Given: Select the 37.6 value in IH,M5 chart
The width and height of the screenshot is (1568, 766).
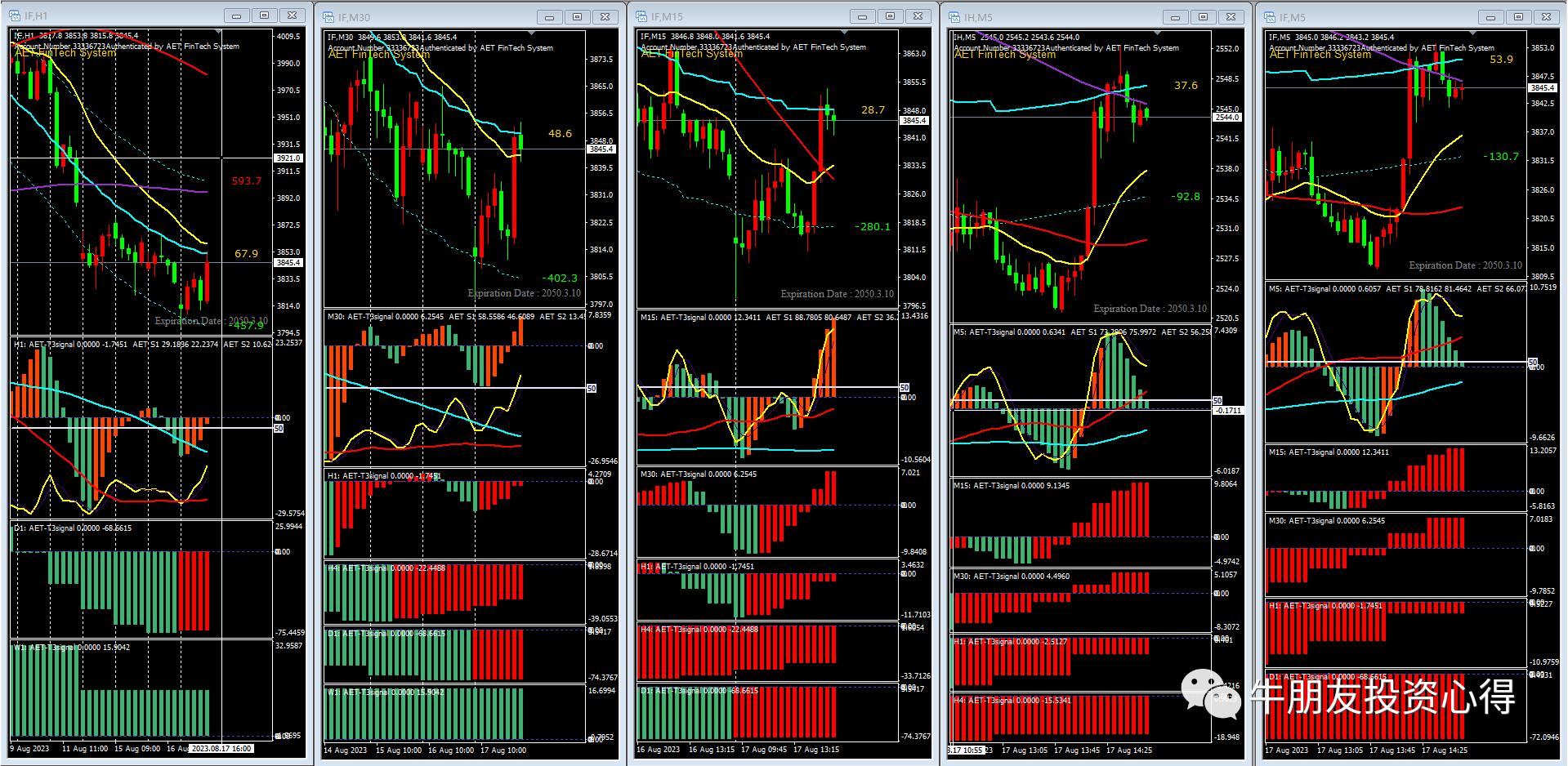Looking at the screenshot, I should click(x=1186, y=86).
